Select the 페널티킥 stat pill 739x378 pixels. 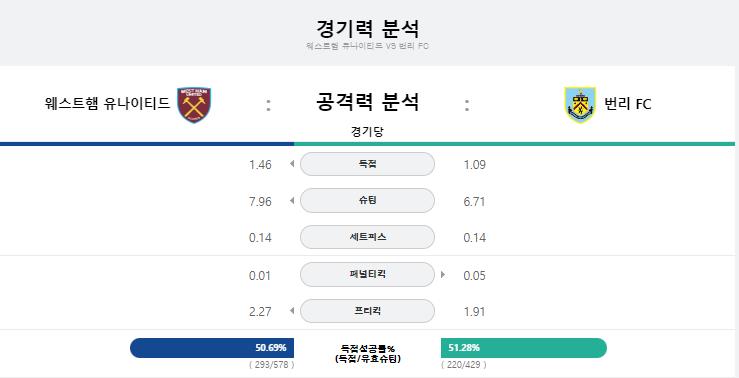point(367,274)
